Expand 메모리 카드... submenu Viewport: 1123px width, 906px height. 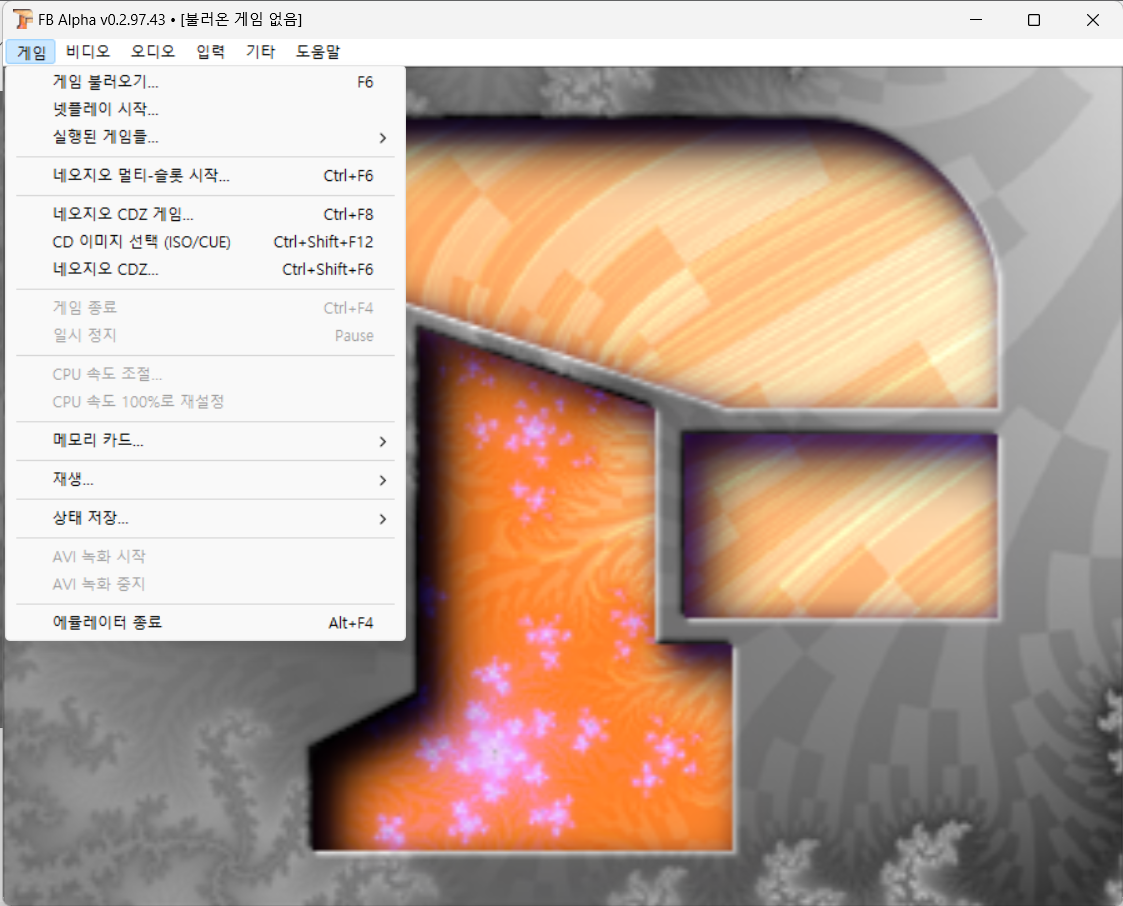pyautogui.click(x=206, y=441)
